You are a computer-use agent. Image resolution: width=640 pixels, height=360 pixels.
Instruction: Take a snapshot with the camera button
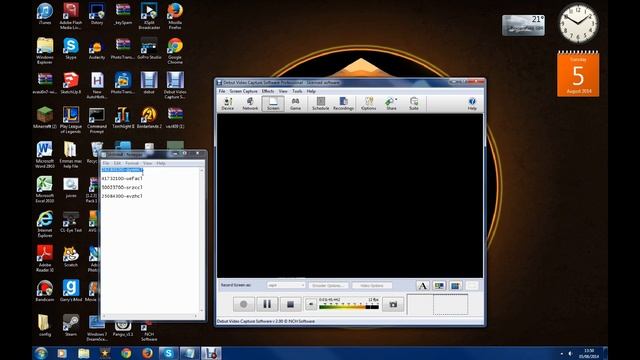pyautogui.click(x=393, y=304)
